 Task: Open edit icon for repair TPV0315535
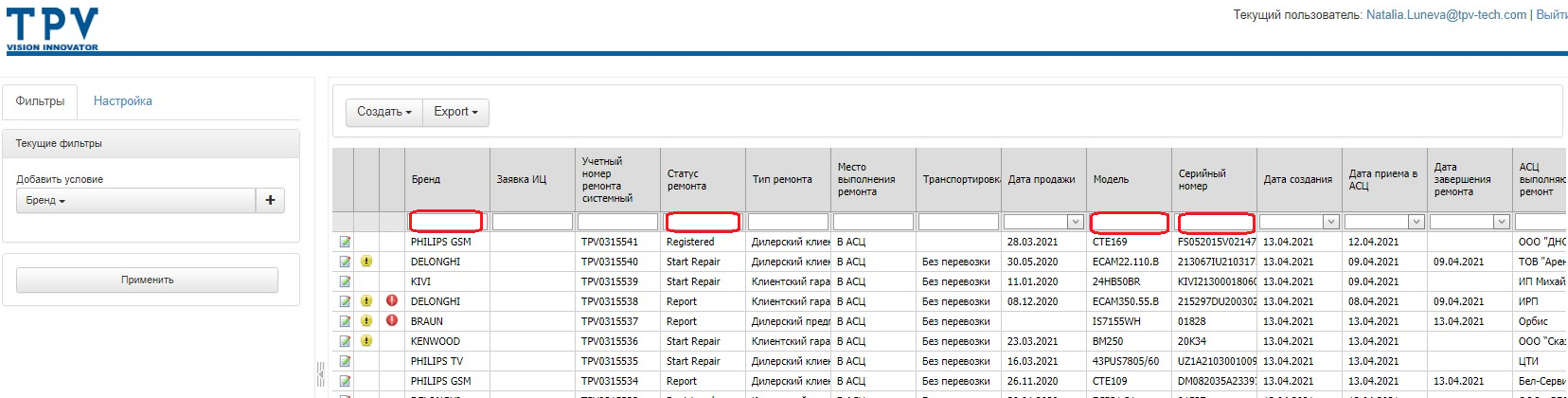pyautogui.click(x=345, y=361)
